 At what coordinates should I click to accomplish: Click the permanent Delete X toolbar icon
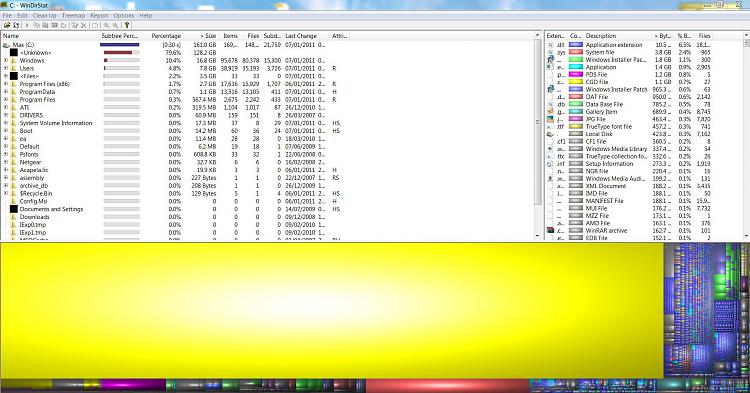click(x=84, y=25)
